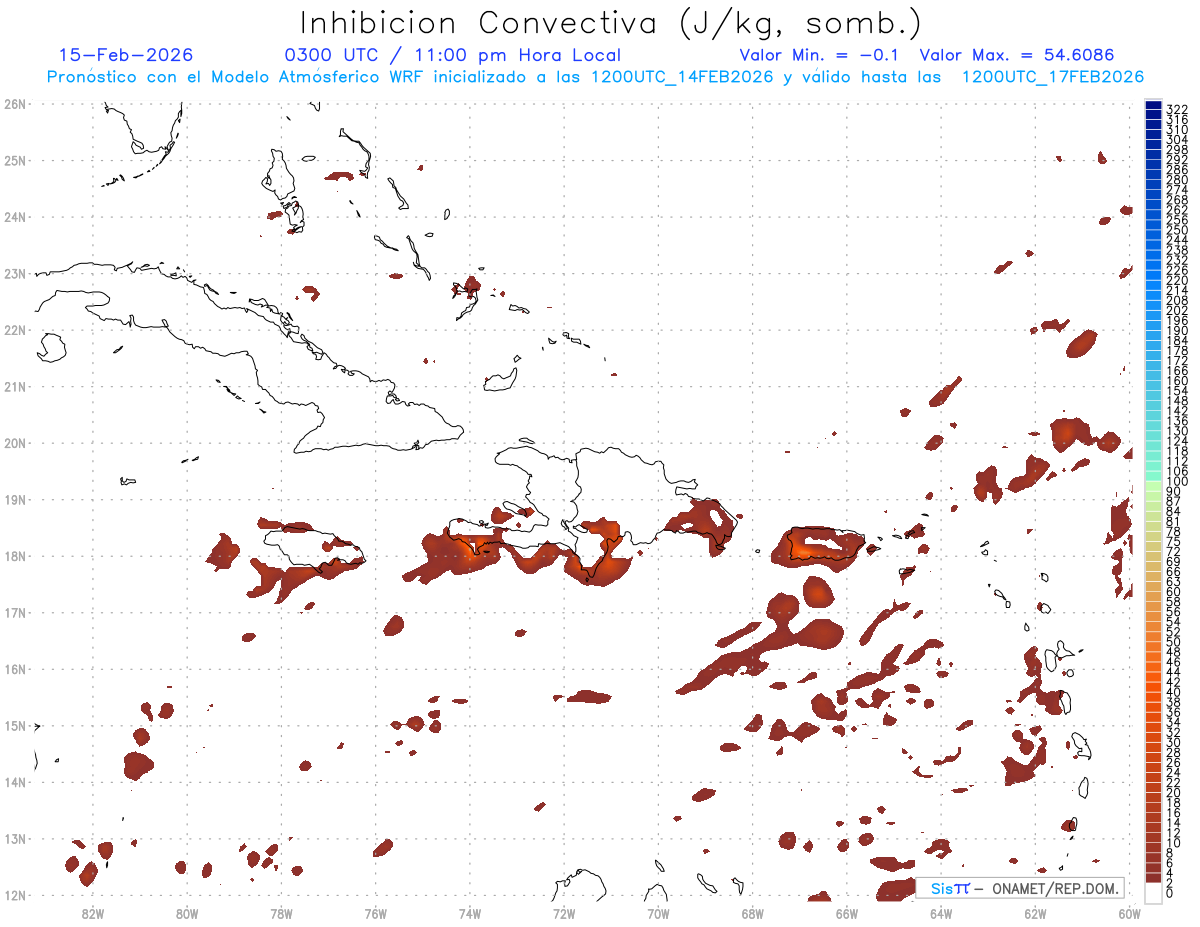1200x927 pixels.
Task: Click the colorbar label '196'
Action: [x=1176, y=321]
